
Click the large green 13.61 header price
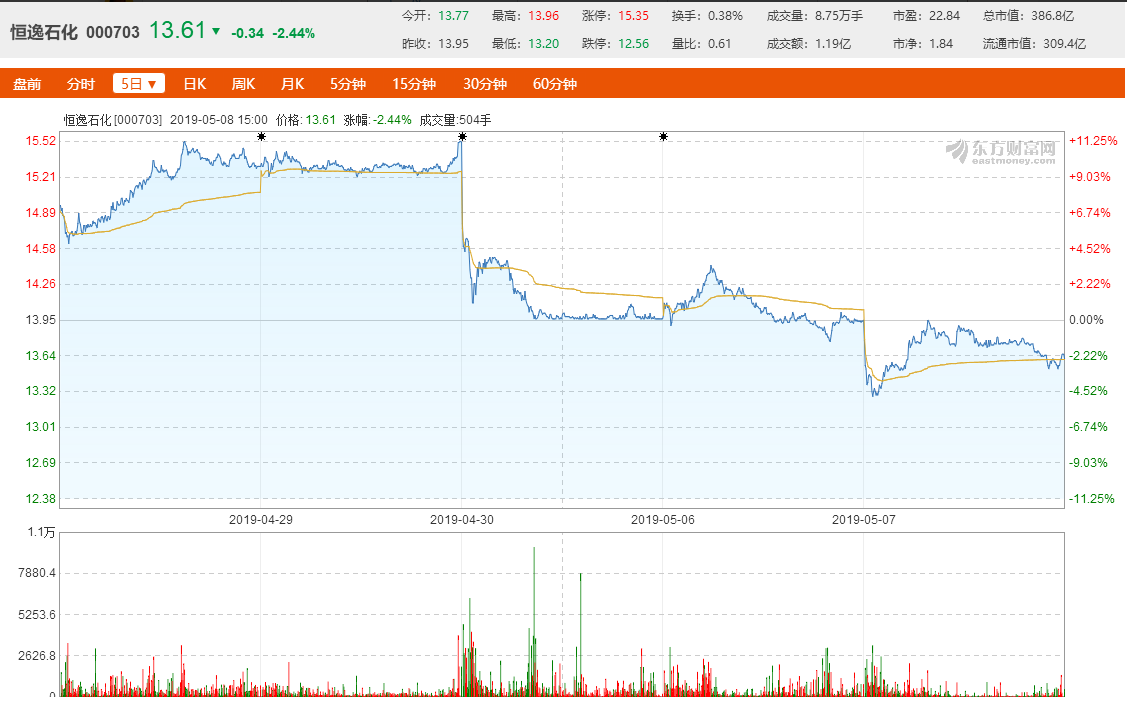(x=178, y=30)
